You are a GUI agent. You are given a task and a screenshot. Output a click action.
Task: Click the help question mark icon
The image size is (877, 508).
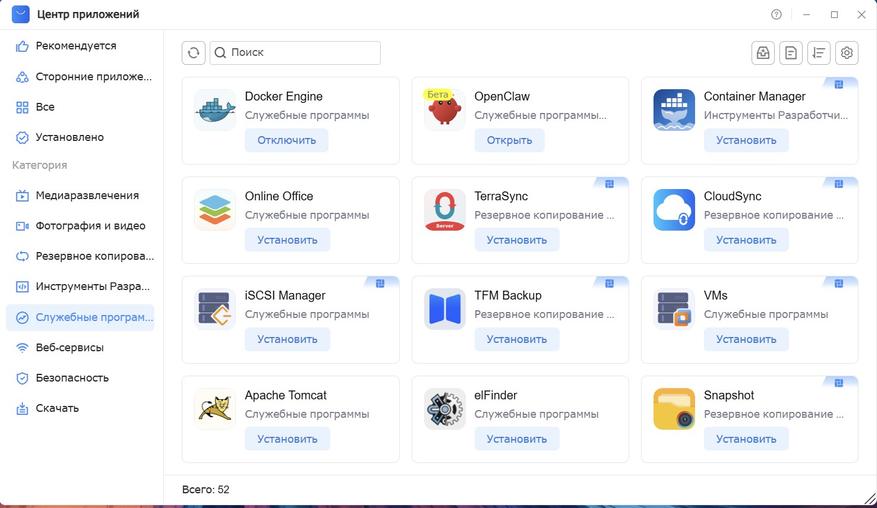776,15
